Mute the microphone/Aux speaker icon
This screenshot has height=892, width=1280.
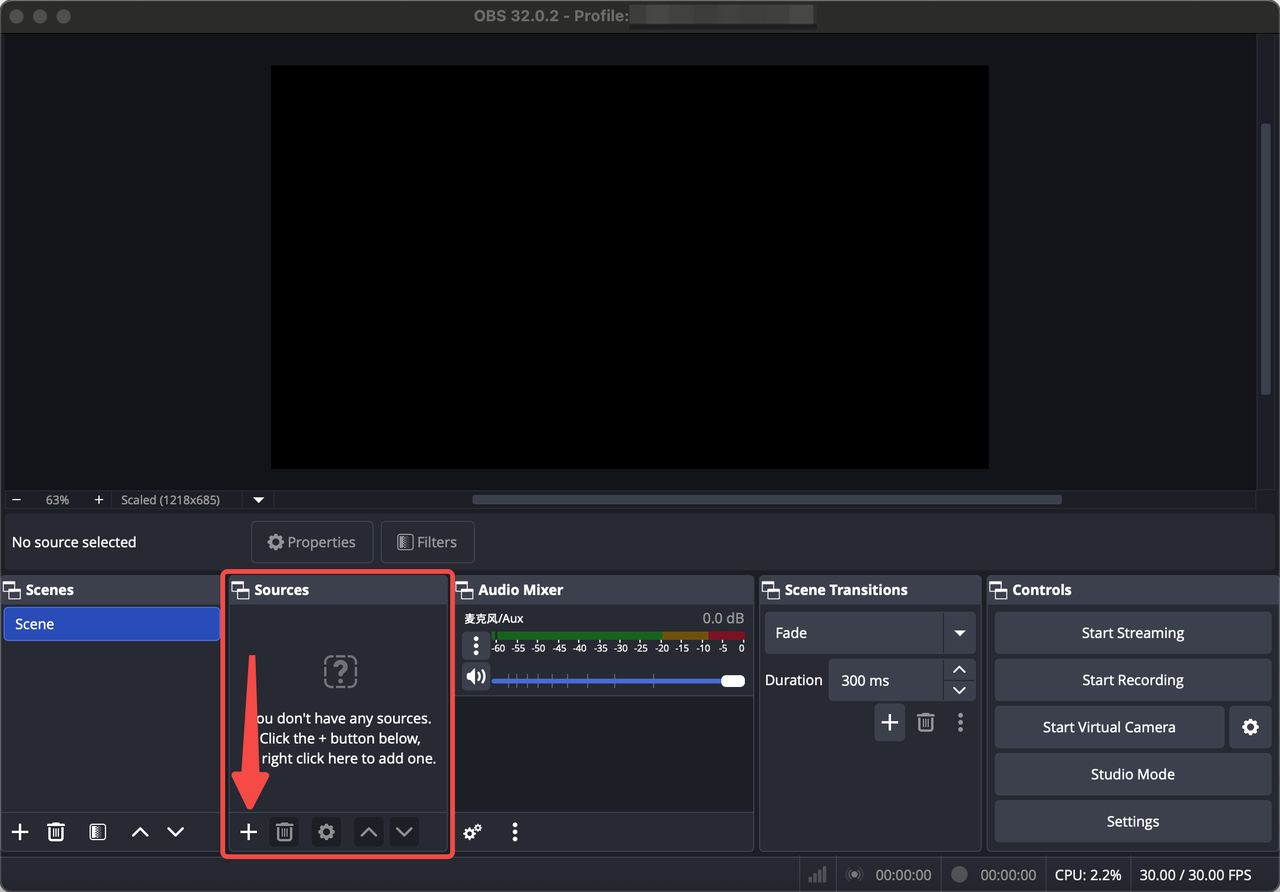[476, 677]
